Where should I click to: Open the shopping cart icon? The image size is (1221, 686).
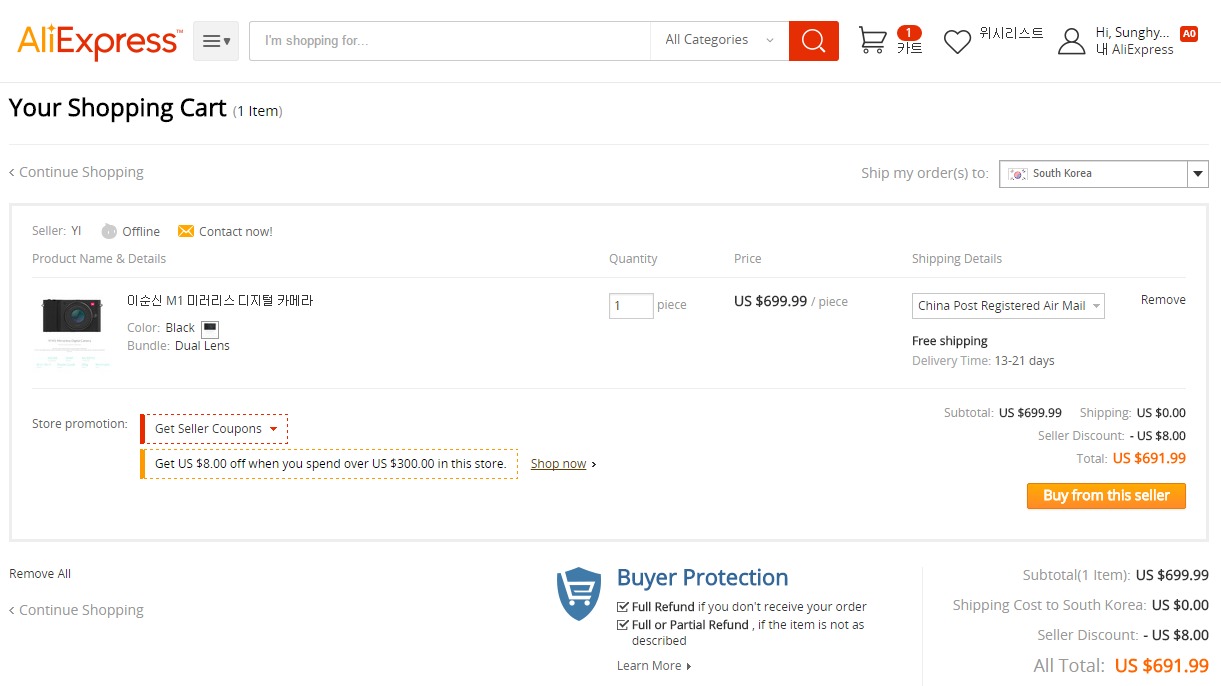(x=873, y=40)
